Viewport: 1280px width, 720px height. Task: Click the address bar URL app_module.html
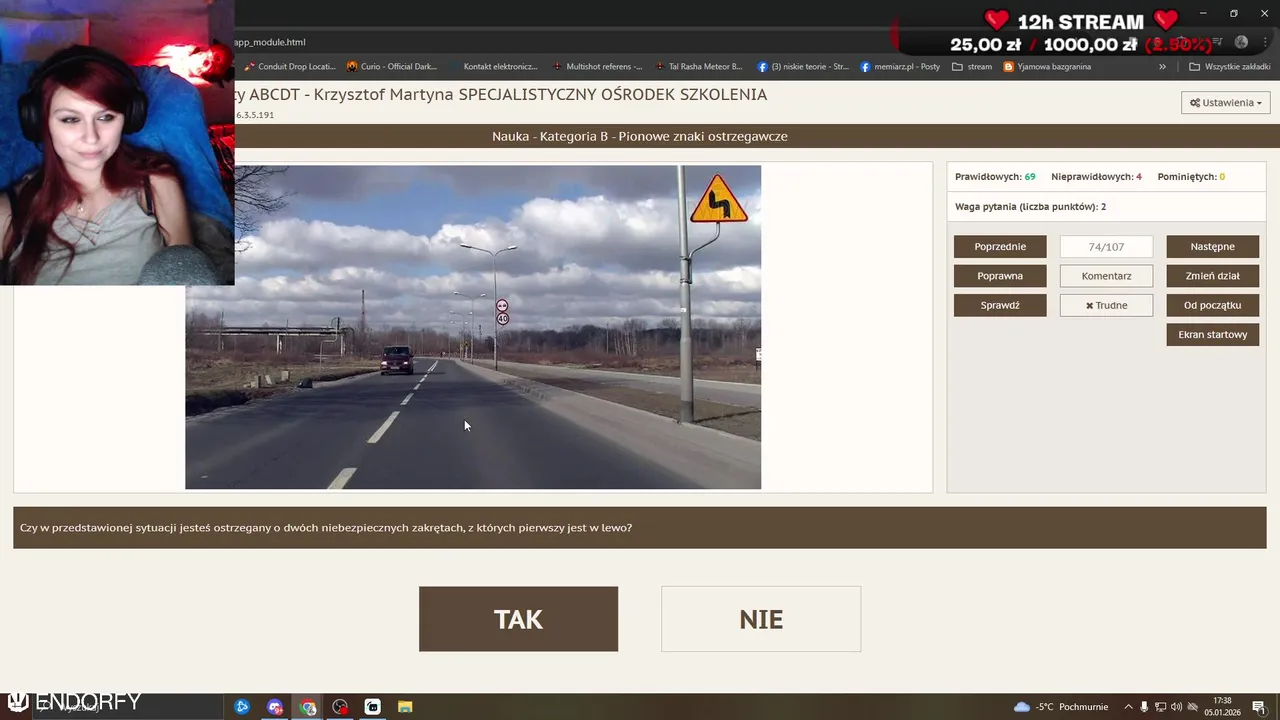point(270,42)
